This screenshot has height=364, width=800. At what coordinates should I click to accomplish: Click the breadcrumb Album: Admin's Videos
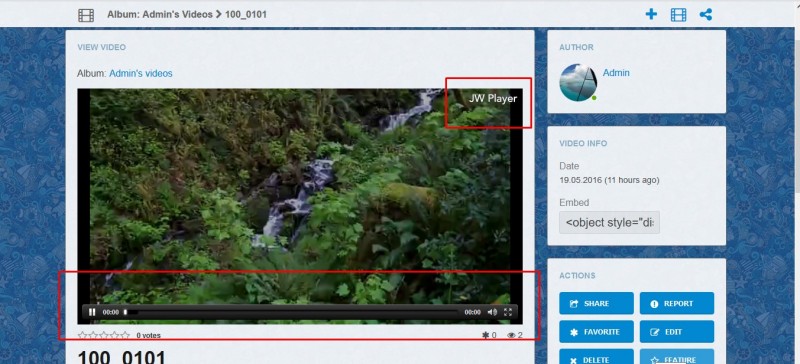pyautogui.click(x=160, y=14)
